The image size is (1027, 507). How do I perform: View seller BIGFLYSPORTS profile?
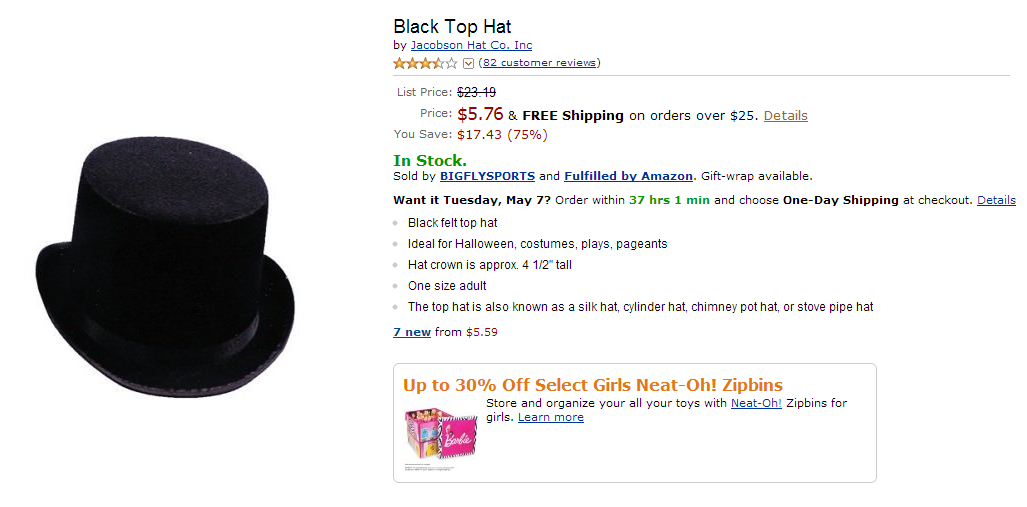point(487,176)
